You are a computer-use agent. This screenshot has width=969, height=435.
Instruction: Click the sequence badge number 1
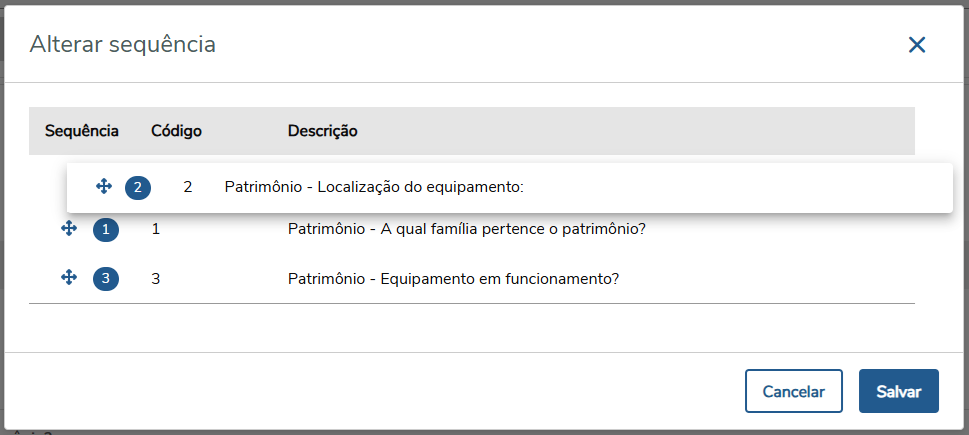click(106, 230)
